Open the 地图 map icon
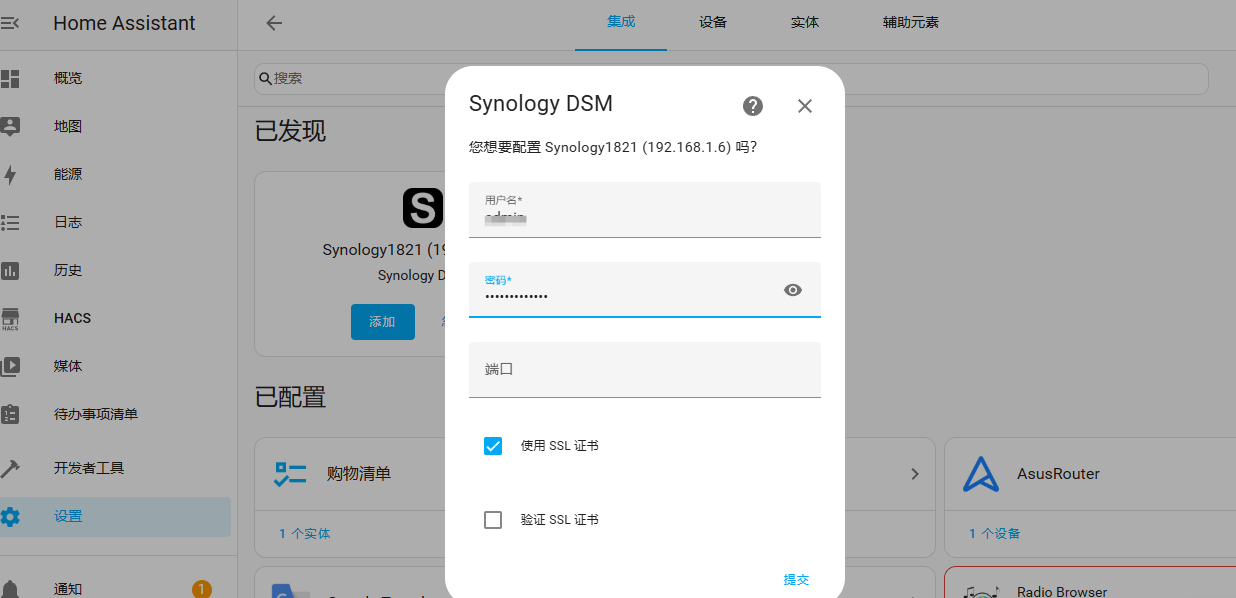The height and width of the screenshot is (598, 1236). pos(10,126)
